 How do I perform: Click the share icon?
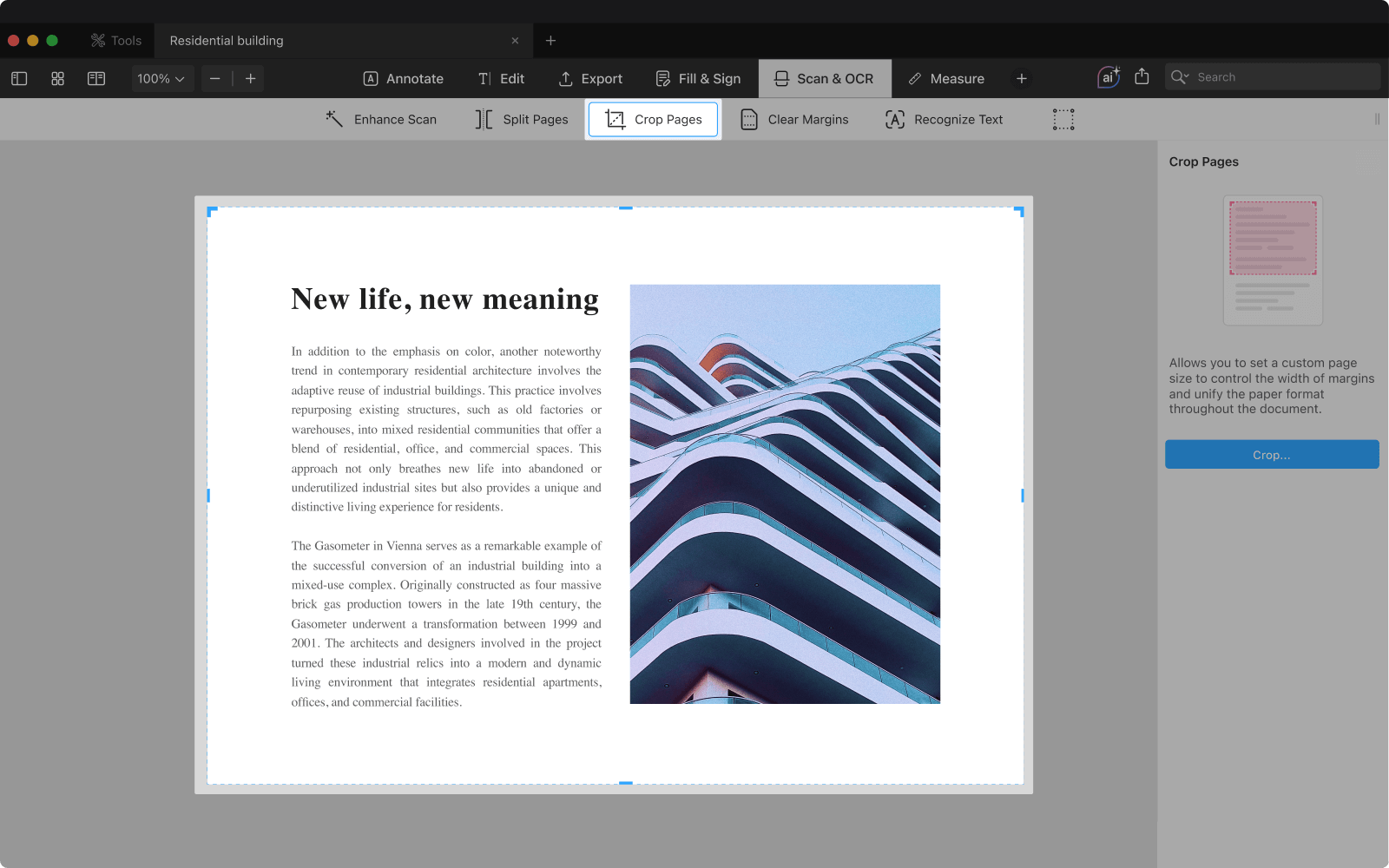tap(1142, 77)
